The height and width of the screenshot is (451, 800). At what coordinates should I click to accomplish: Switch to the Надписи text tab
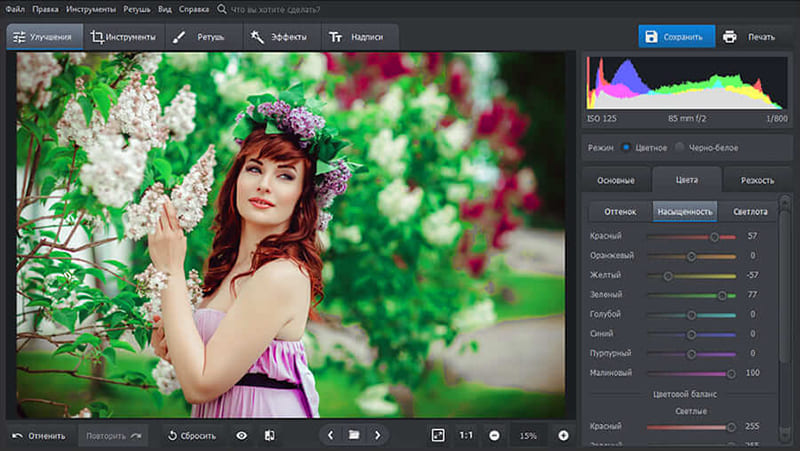(x=360, y=37)
